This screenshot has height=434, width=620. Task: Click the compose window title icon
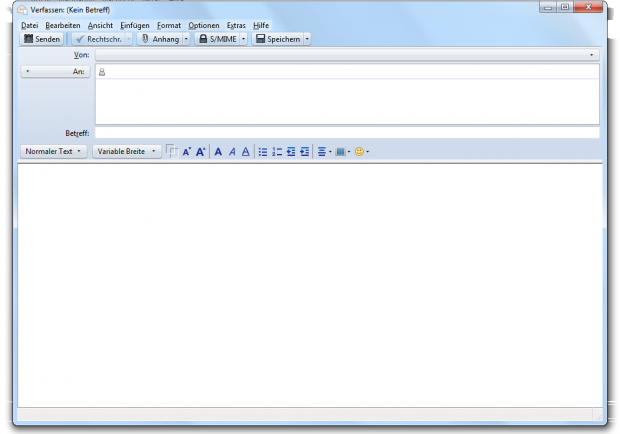pos(23,9)
